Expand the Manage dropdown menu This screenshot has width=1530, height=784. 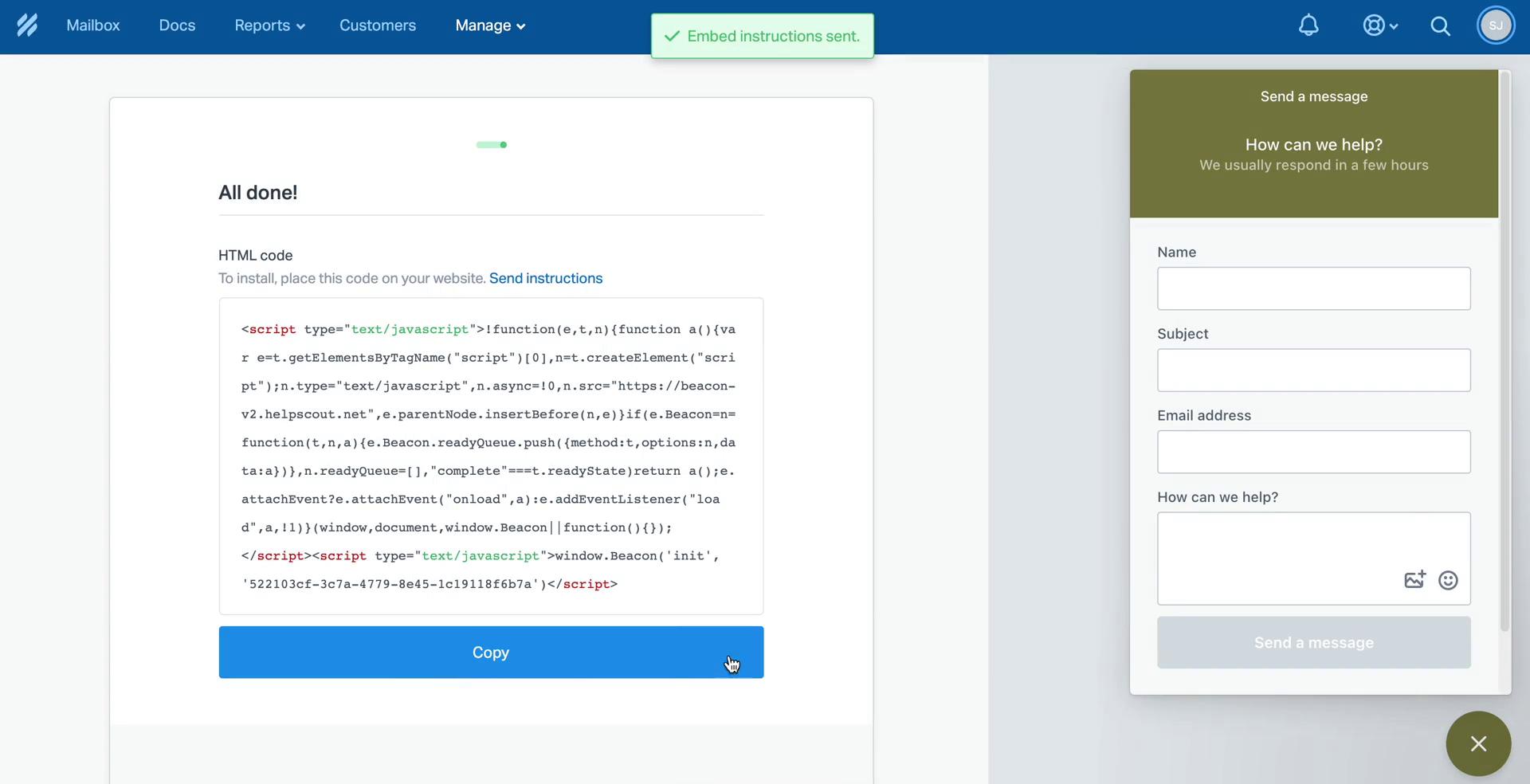coord(490,25)
